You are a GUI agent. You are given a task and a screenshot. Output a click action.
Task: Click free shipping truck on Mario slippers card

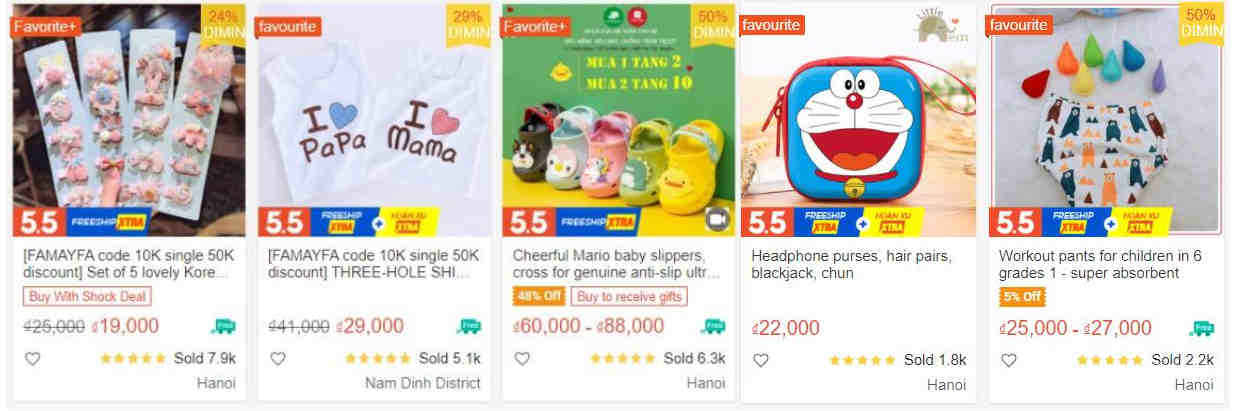tap(713, 326)
